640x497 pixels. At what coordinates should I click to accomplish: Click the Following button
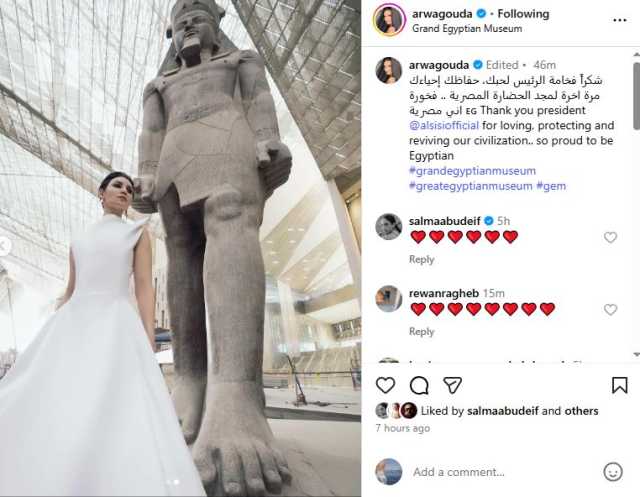point(523,14)
